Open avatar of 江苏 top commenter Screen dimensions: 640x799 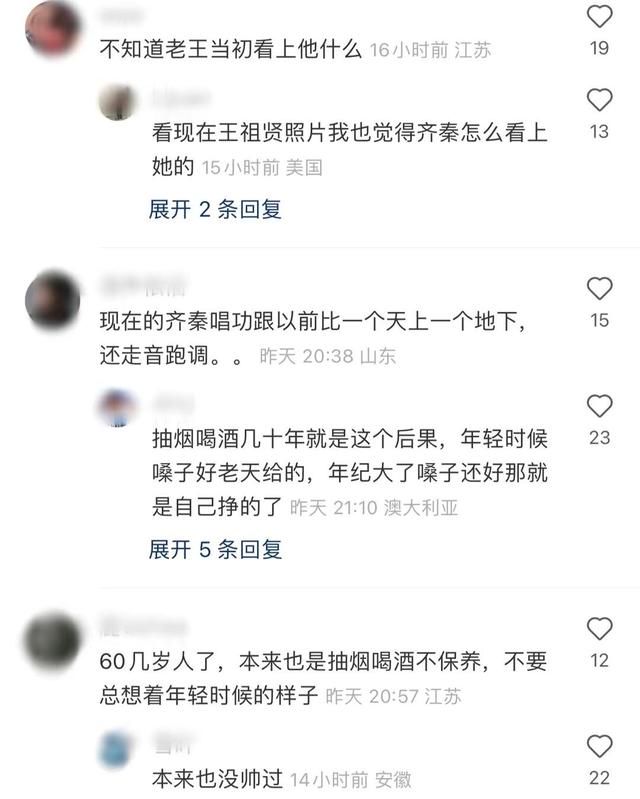[53, 28]
